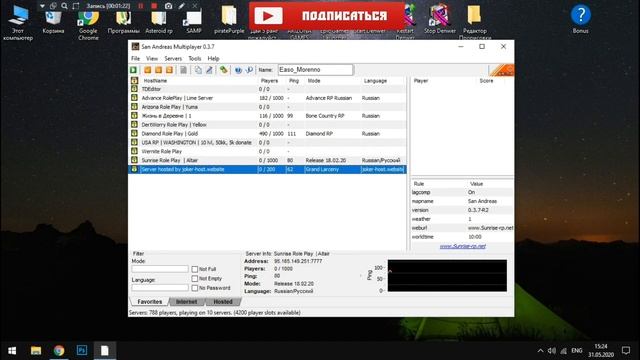
Task: Click the camera screenshot icon in recorder bar
Action: [x=168, y=6]
